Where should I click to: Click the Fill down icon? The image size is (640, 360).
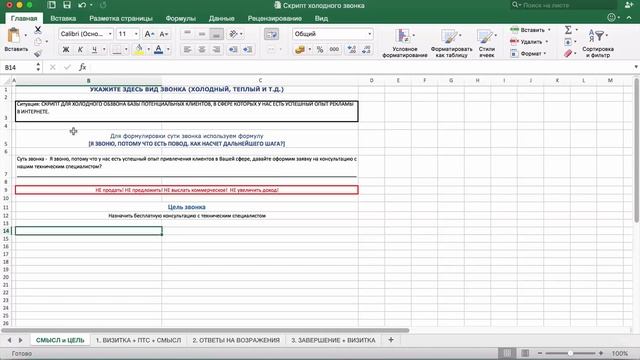(568, 42)
